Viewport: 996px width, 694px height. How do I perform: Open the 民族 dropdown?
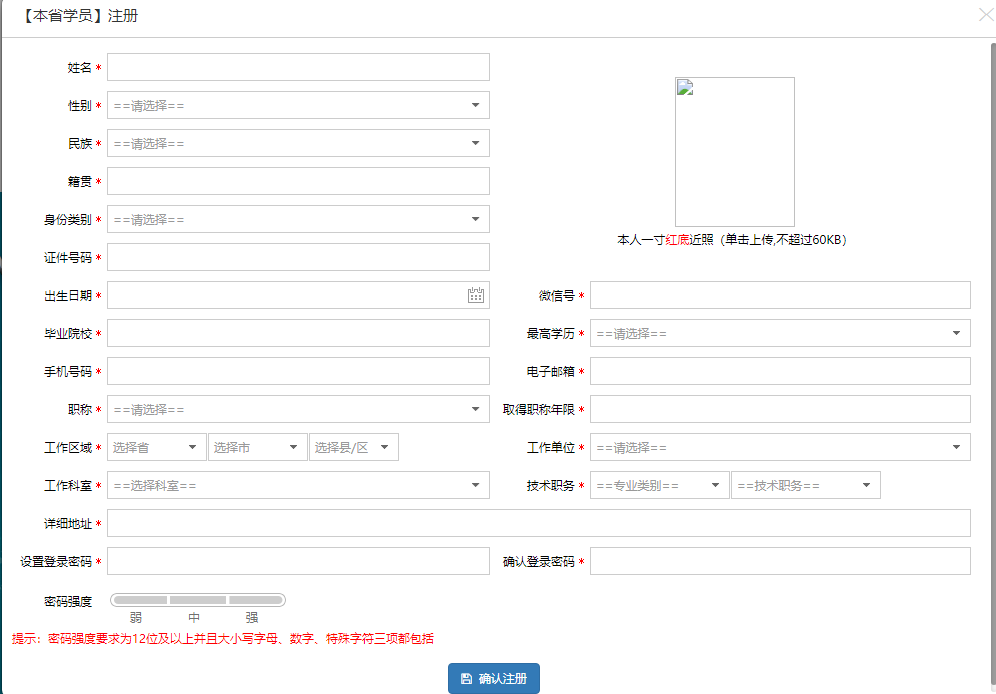[298, 143]
